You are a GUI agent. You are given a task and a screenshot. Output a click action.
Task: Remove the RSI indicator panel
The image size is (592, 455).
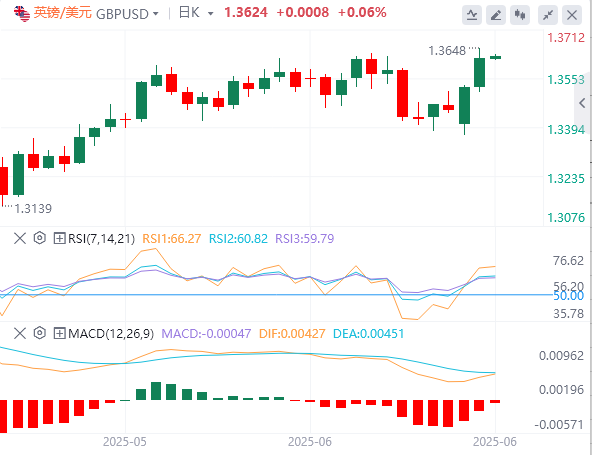20,239
